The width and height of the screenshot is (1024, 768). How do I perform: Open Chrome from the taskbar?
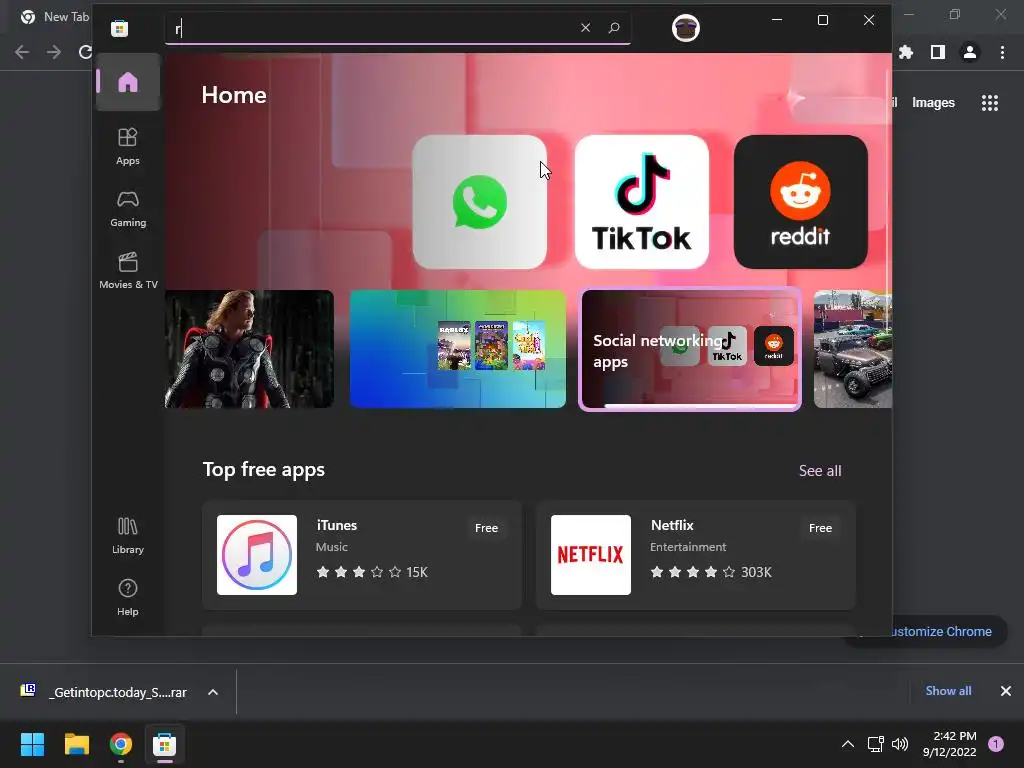click(x=121, y=744)
